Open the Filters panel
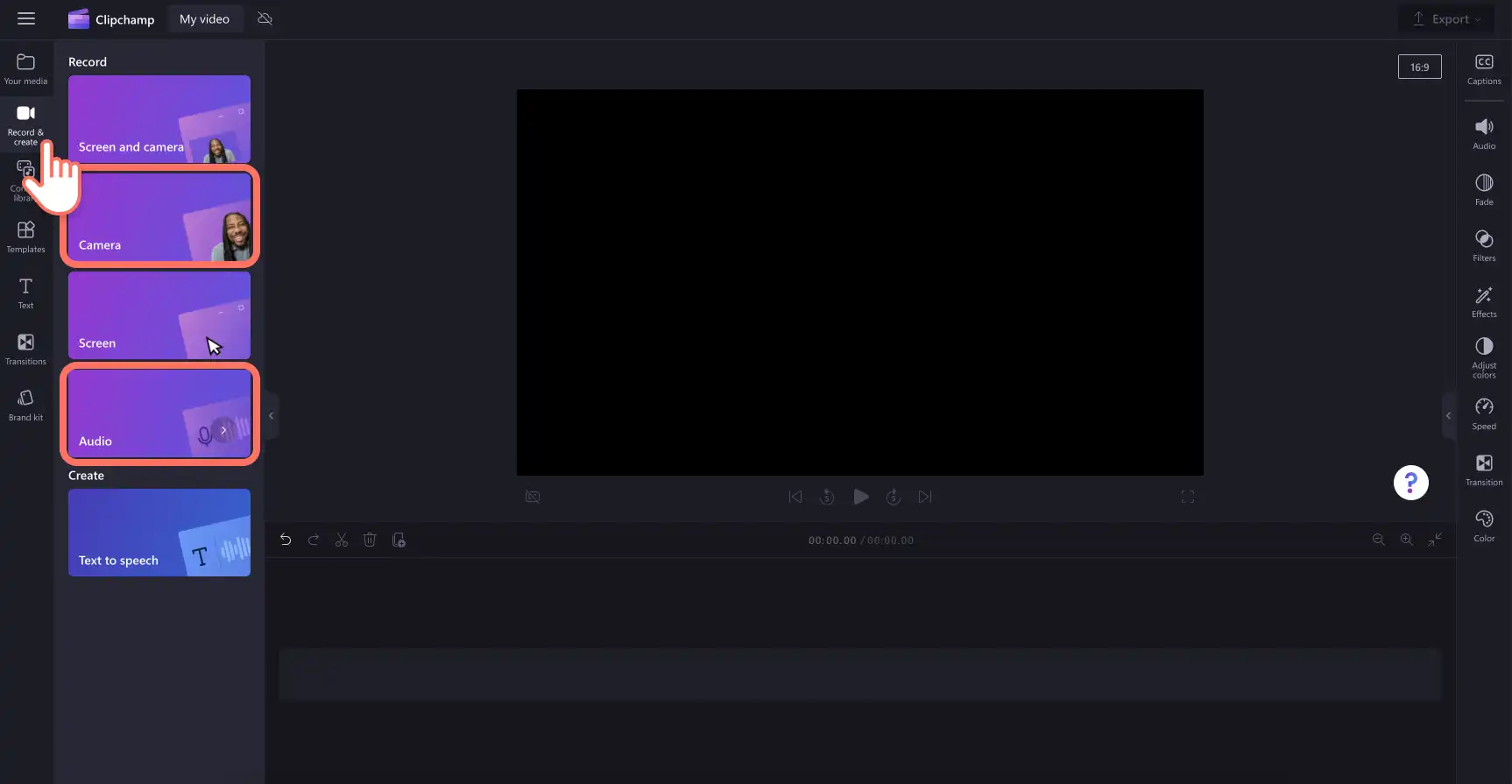Viewport: 1512px width, 784px height. click(1484, 245)
